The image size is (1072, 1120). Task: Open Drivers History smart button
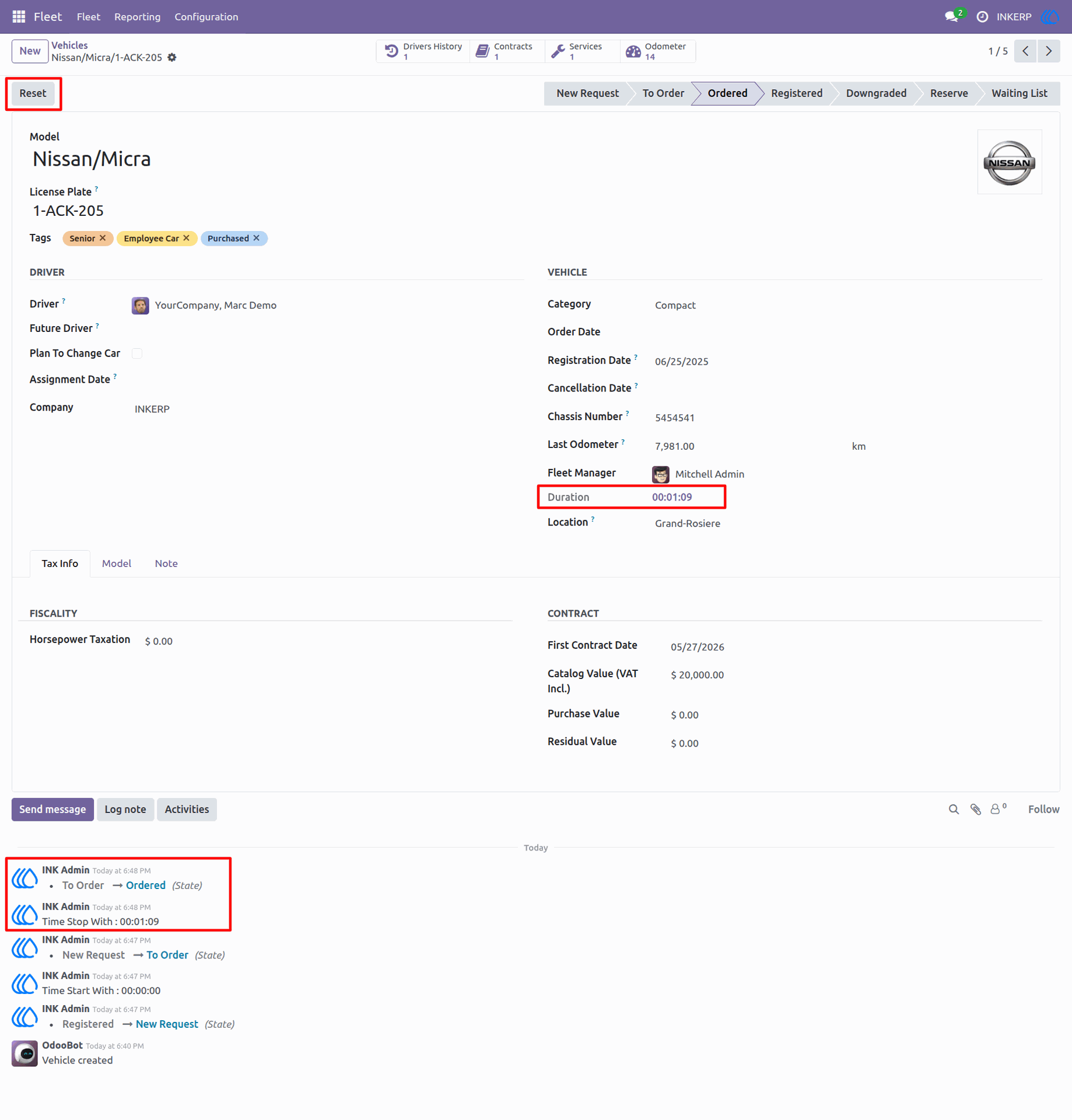tap(423, 51)
